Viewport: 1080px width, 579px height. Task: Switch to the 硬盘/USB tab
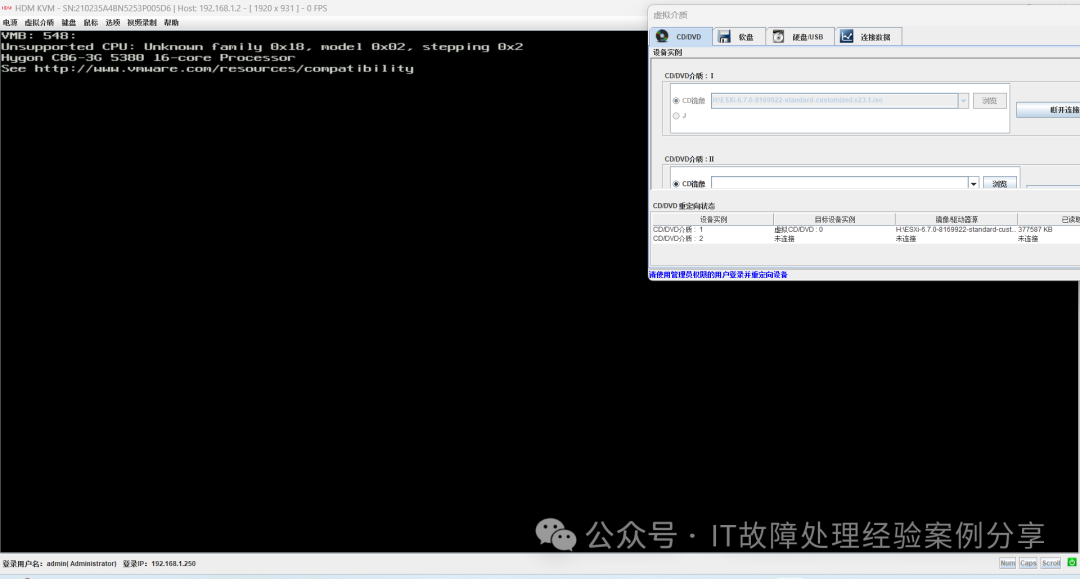pos(800,36)
